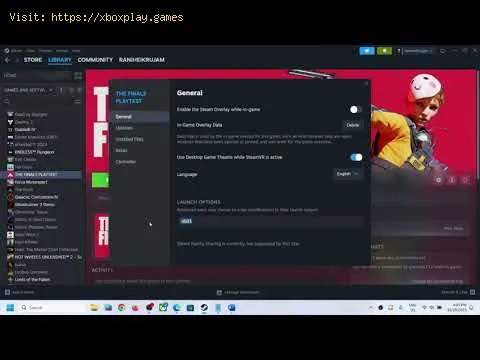Toggle Use Desktop Game Theatre while SteamVR active

(356, 157)
